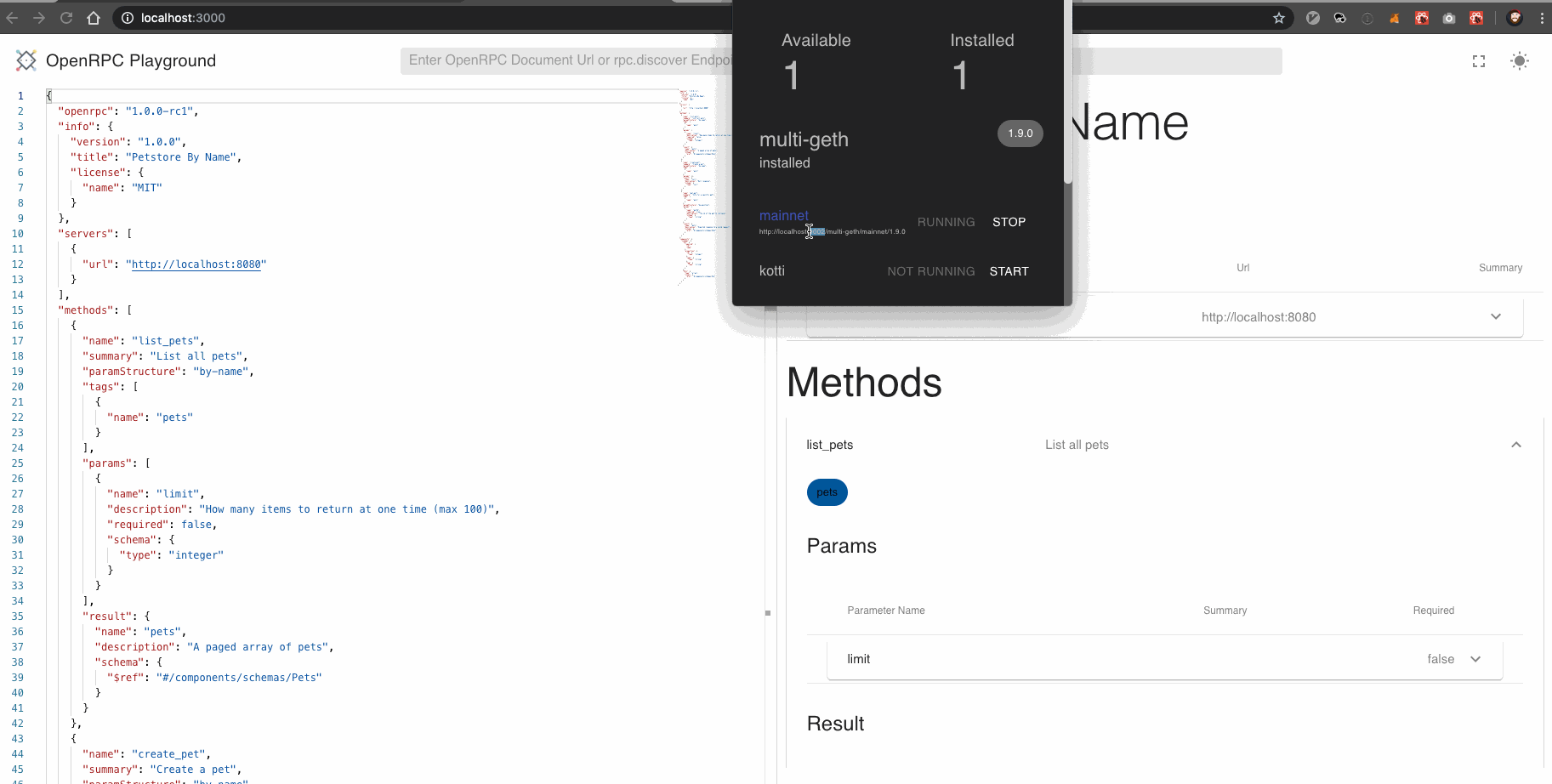The height and width of the screenshot is (784, 1552).
Task: Expand the false dropdown for limit parameter
Action: click(1476, 658)
